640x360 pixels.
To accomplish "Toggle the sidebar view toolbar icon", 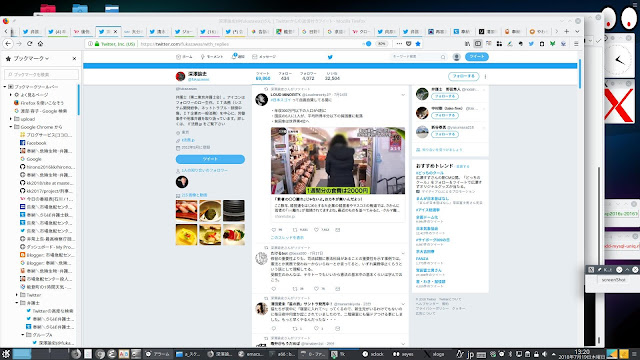I will (478, 44).
